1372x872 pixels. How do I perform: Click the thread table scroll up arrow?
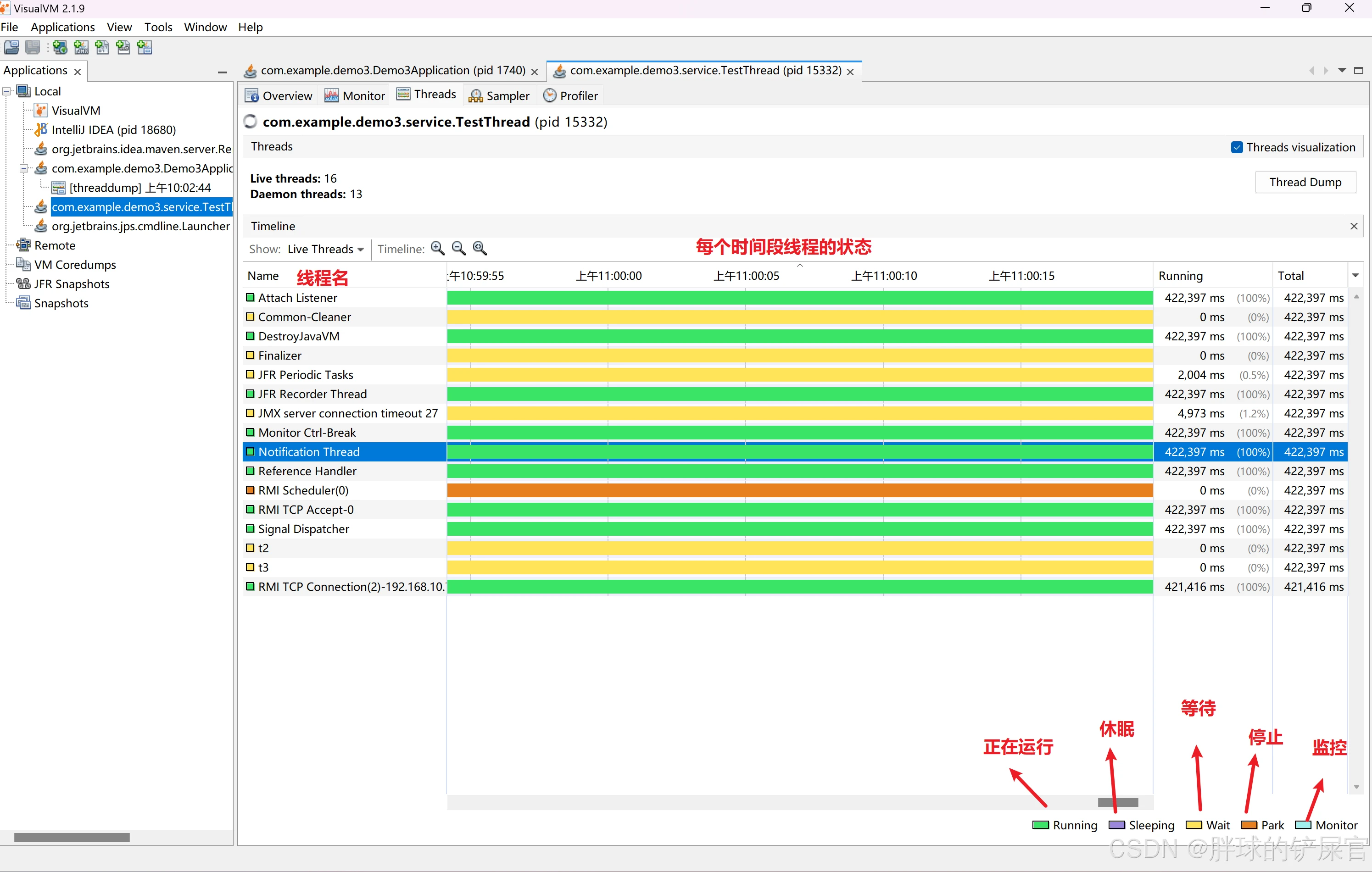(1356, 297)
